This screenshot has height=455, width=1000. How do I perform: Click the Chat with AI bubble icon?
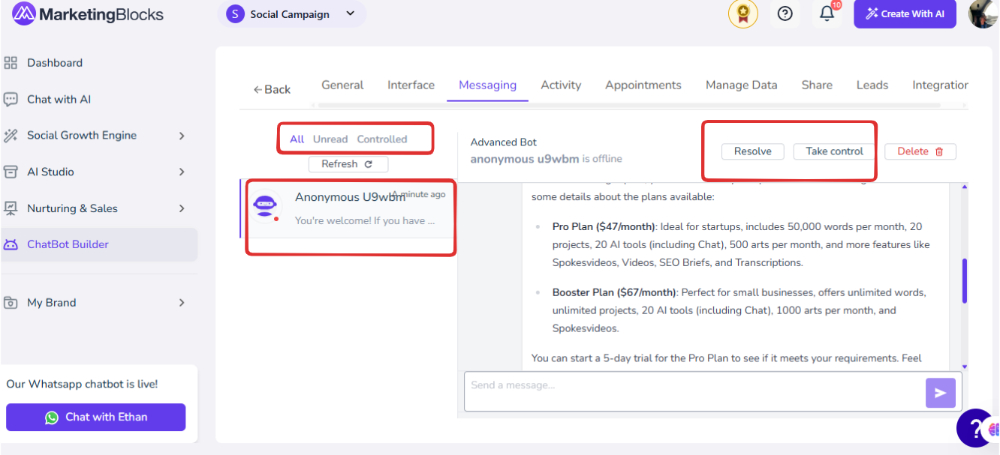[11, 100]
